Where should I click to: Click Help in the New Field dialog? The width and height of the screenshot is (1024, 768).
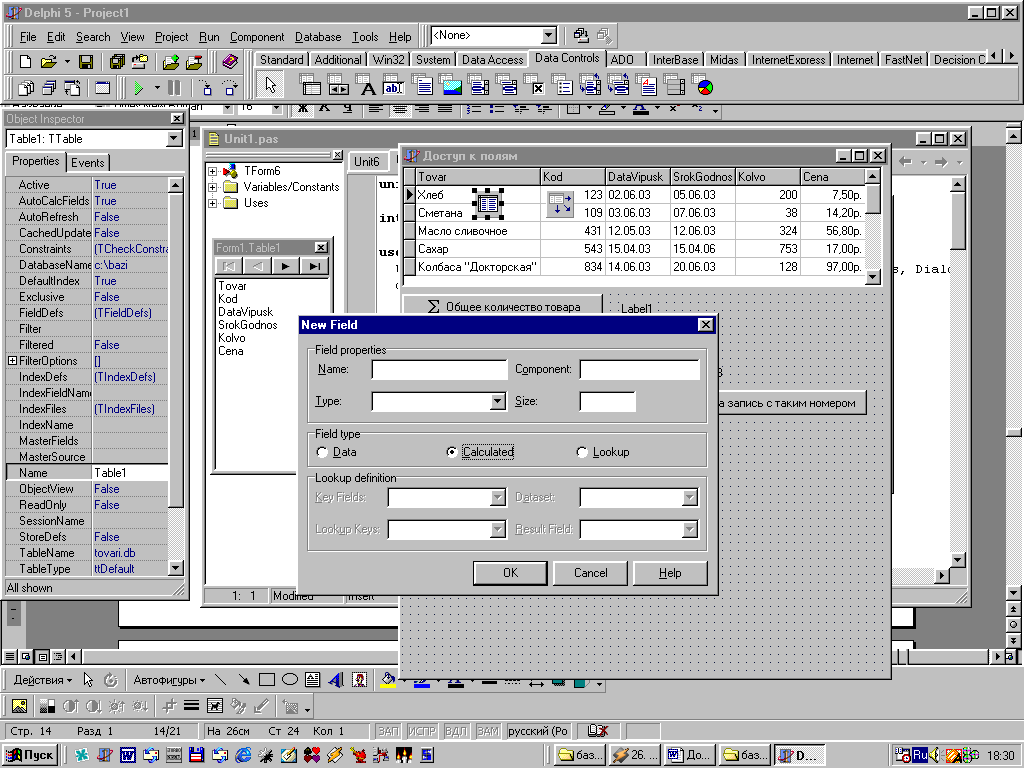point(670,573)
